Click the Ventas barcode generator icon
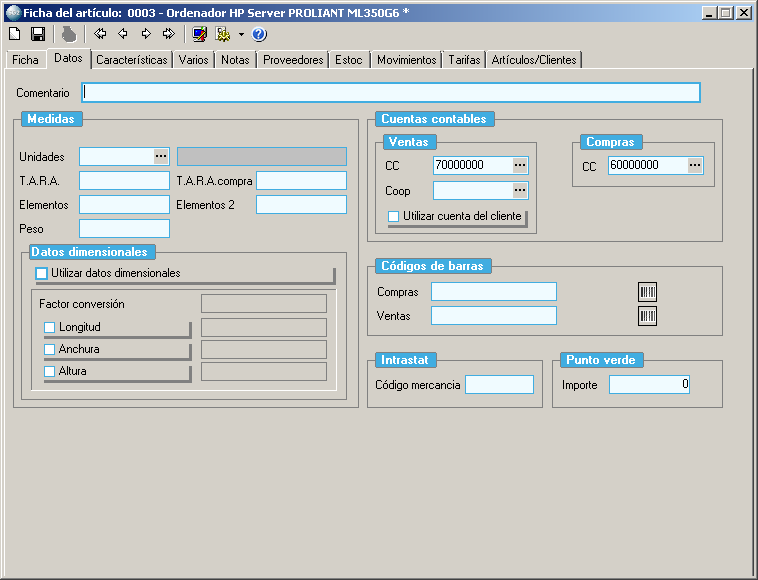Screen dimensions: 758x580 point(647,316)
